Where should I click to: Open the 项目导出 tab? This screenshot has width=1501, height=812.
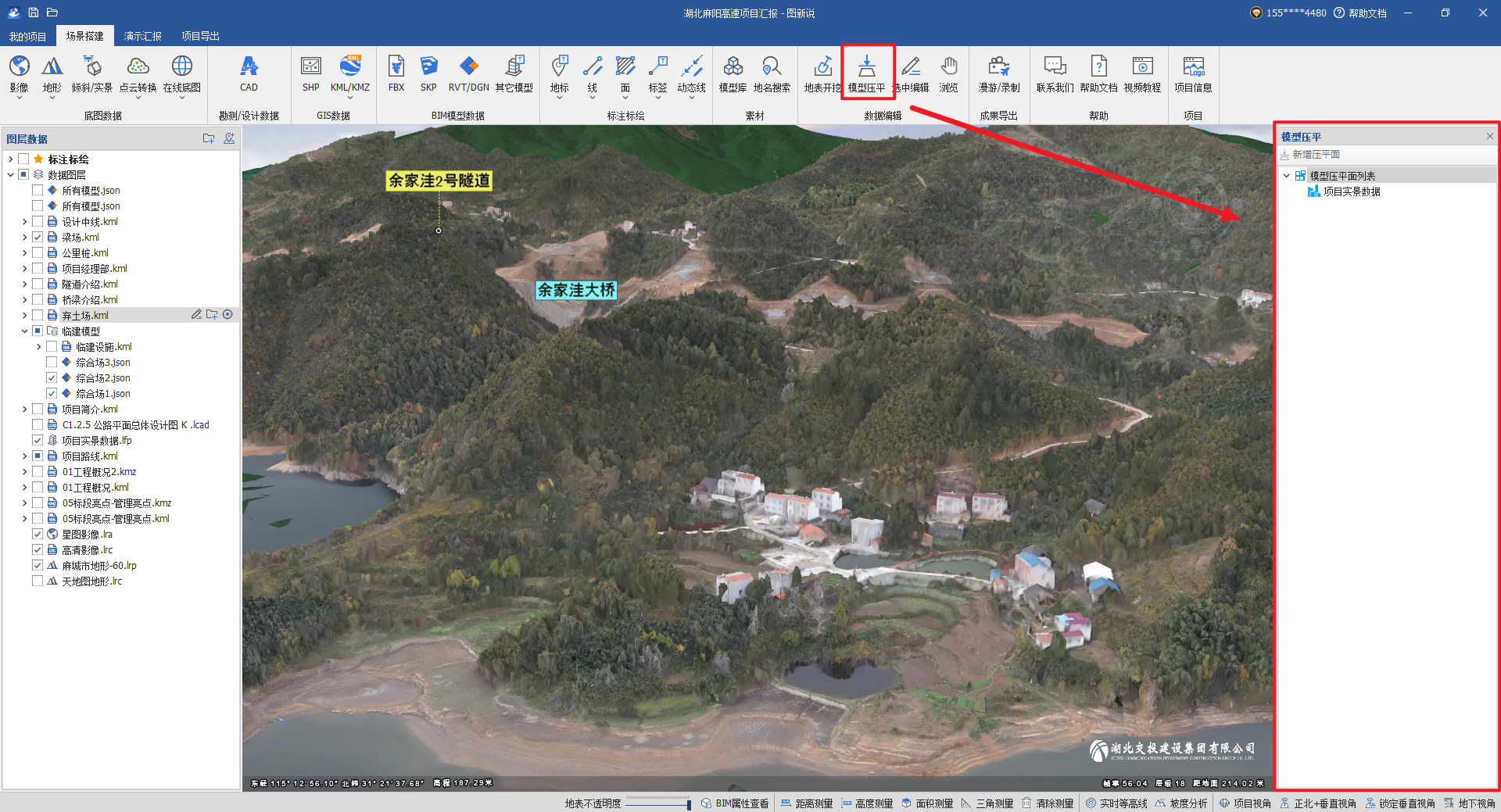[x=200, y=36]
